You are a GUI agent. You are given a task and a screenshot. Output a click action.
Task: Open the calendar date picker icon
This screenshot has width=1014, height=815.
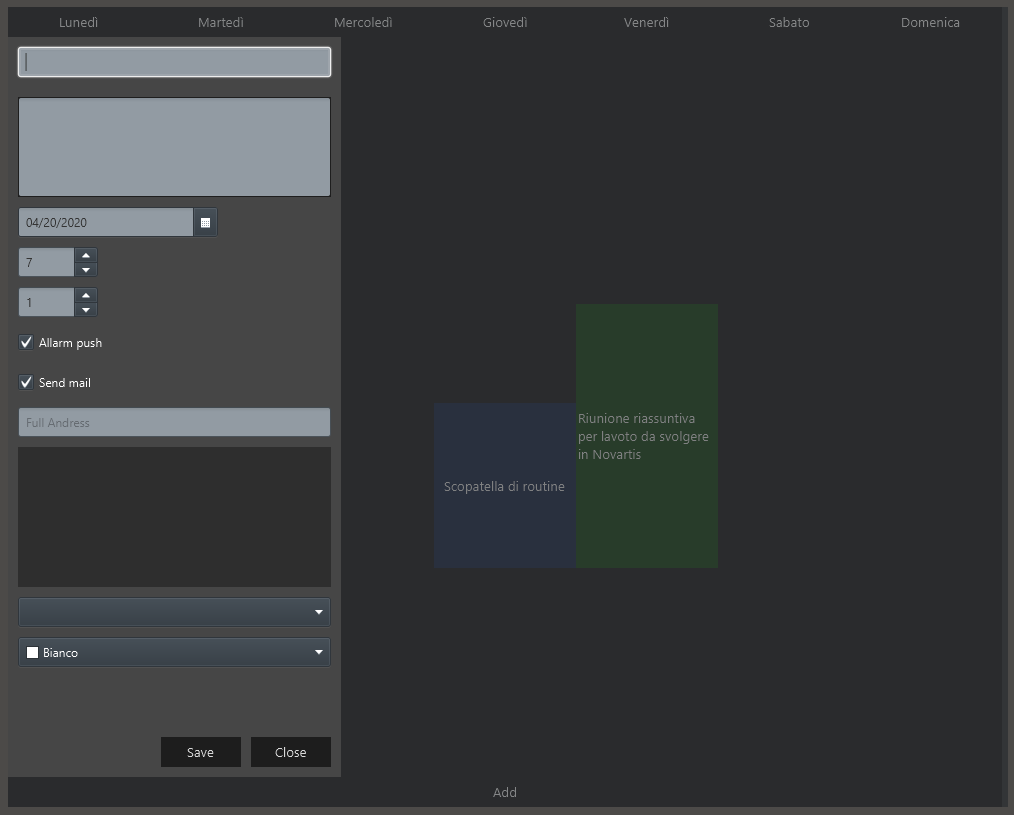point(205,223)
